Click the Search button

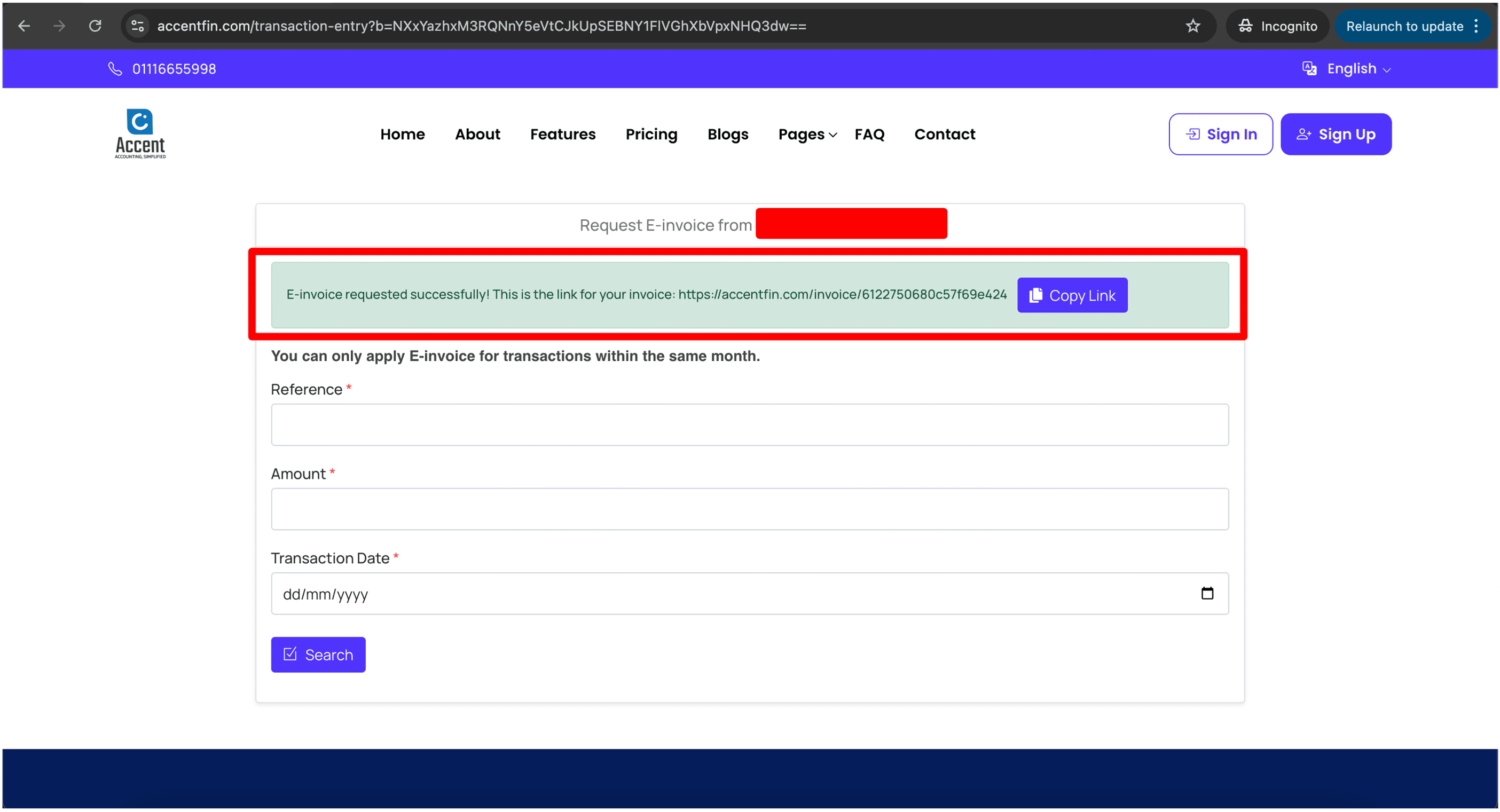(318, 655)
